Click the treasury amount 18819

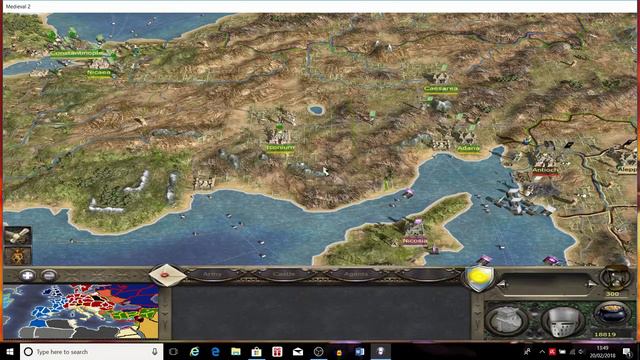point(605,334)
